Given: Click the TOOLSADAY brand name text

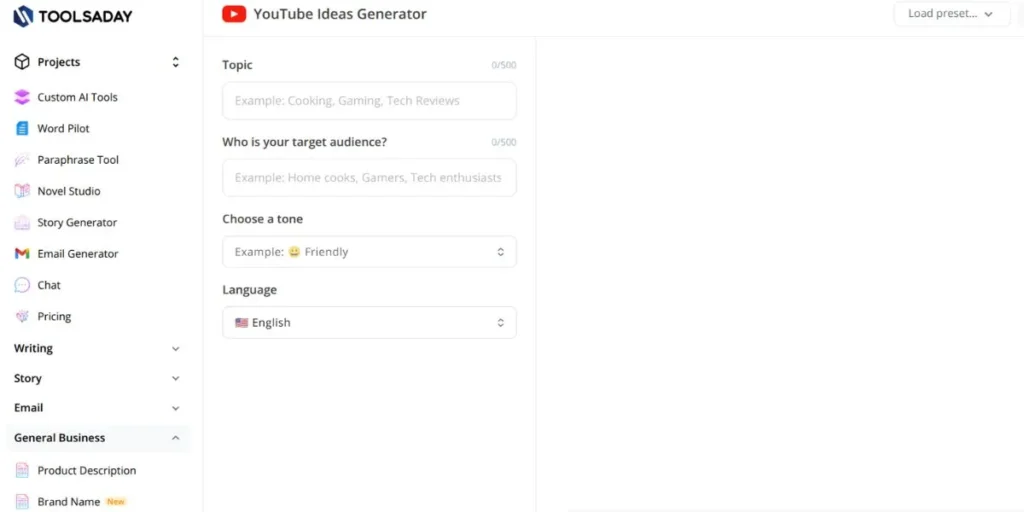Looking at the screenshot, I should click(x=86, y=17).
